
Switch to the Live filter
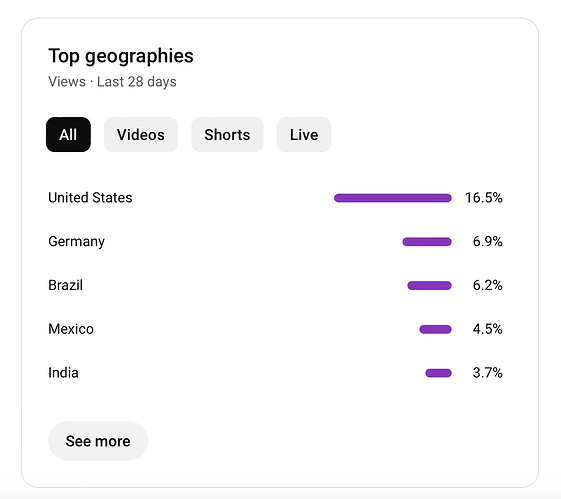click(x=304, y=134)
